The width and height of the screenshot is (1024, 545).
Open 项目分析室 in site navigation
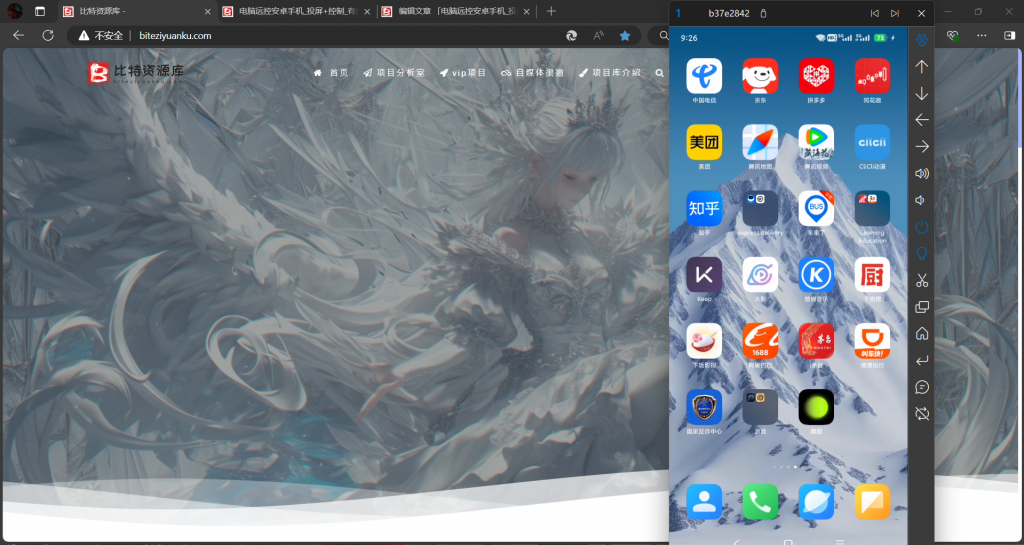[x=394, y=72]
